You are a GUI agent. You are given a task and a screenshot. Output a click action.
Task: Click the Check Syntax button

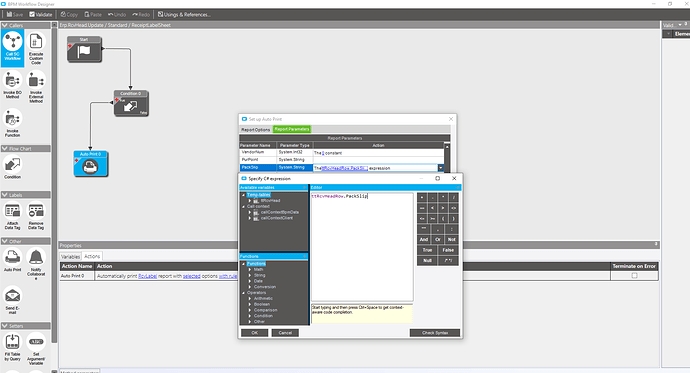(x=435, y=333)
